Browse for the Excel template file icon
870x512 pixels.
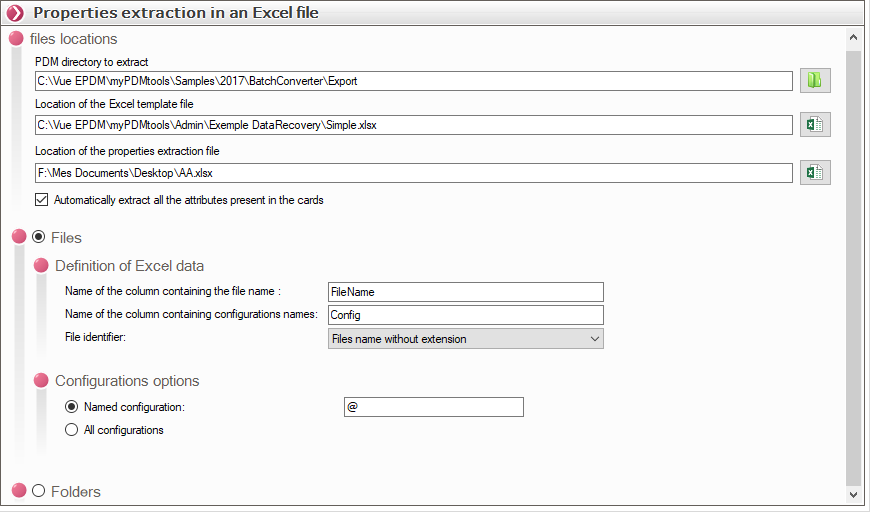[x=815, y=125]
